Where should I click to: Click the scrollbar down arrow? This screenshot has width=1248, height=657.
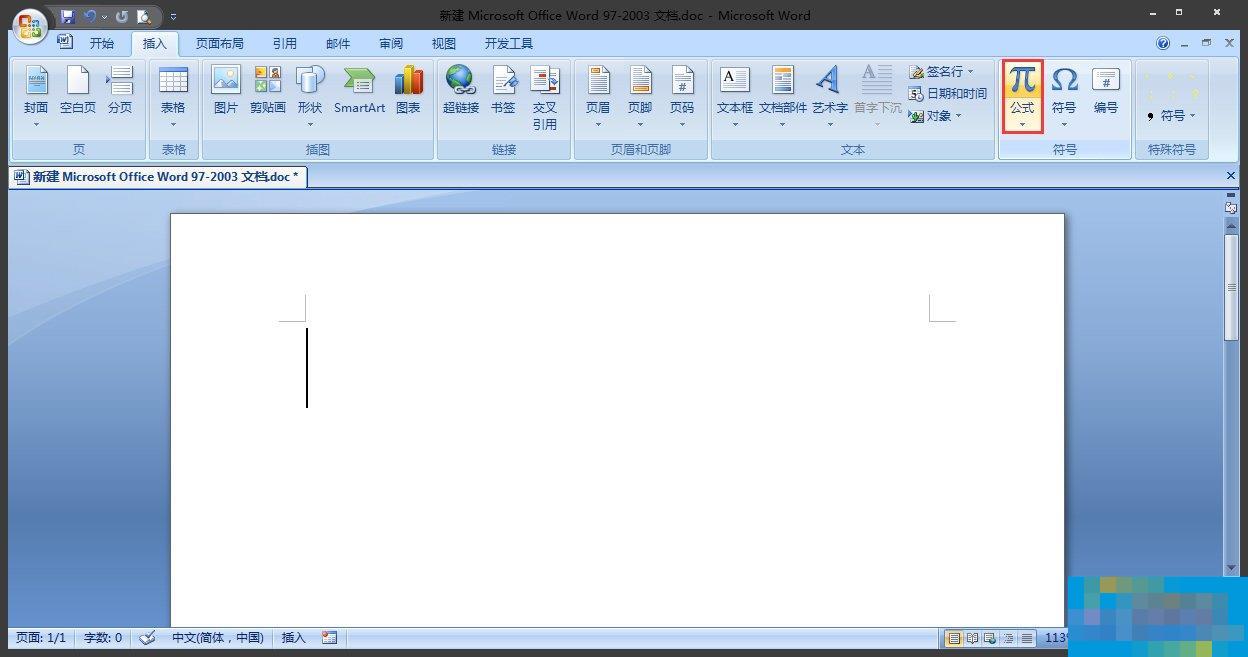pyautogui.click(x=1232, y=568)
